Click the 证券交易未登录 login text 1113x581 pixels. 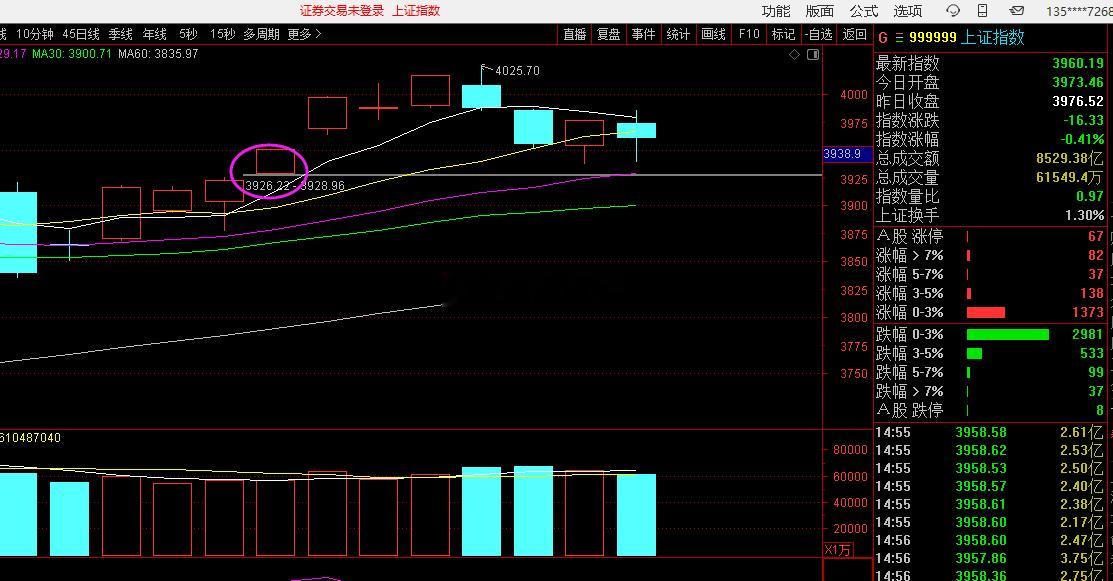pos(341,11)
